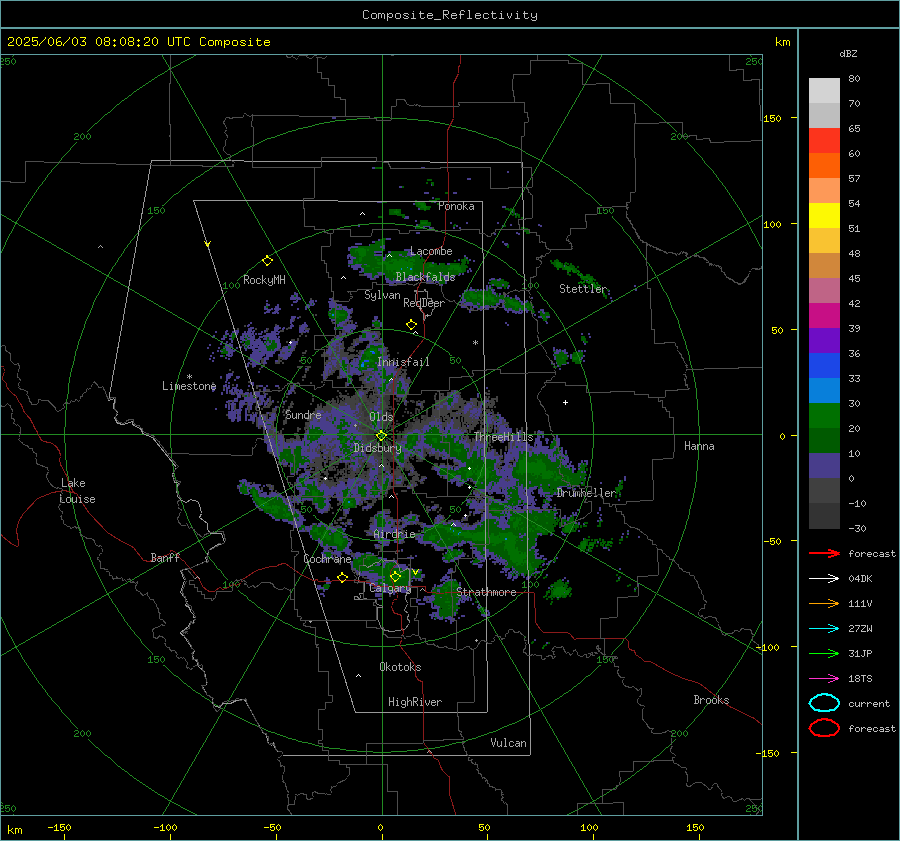Image resolution: width=900 pixels, height=841 pixels.
Task: Click the Cochrane town label
Action: click(327, 559)
